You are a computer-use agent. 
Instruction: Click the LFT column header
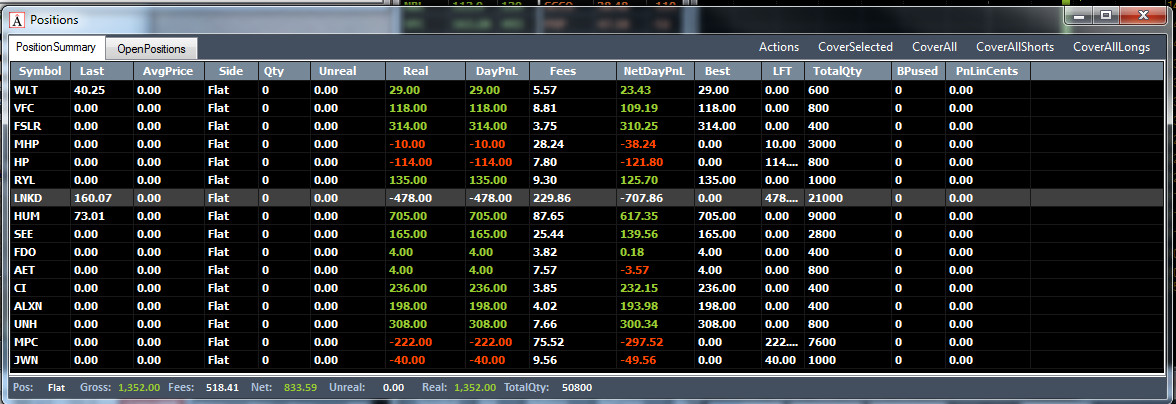point(782,71)
